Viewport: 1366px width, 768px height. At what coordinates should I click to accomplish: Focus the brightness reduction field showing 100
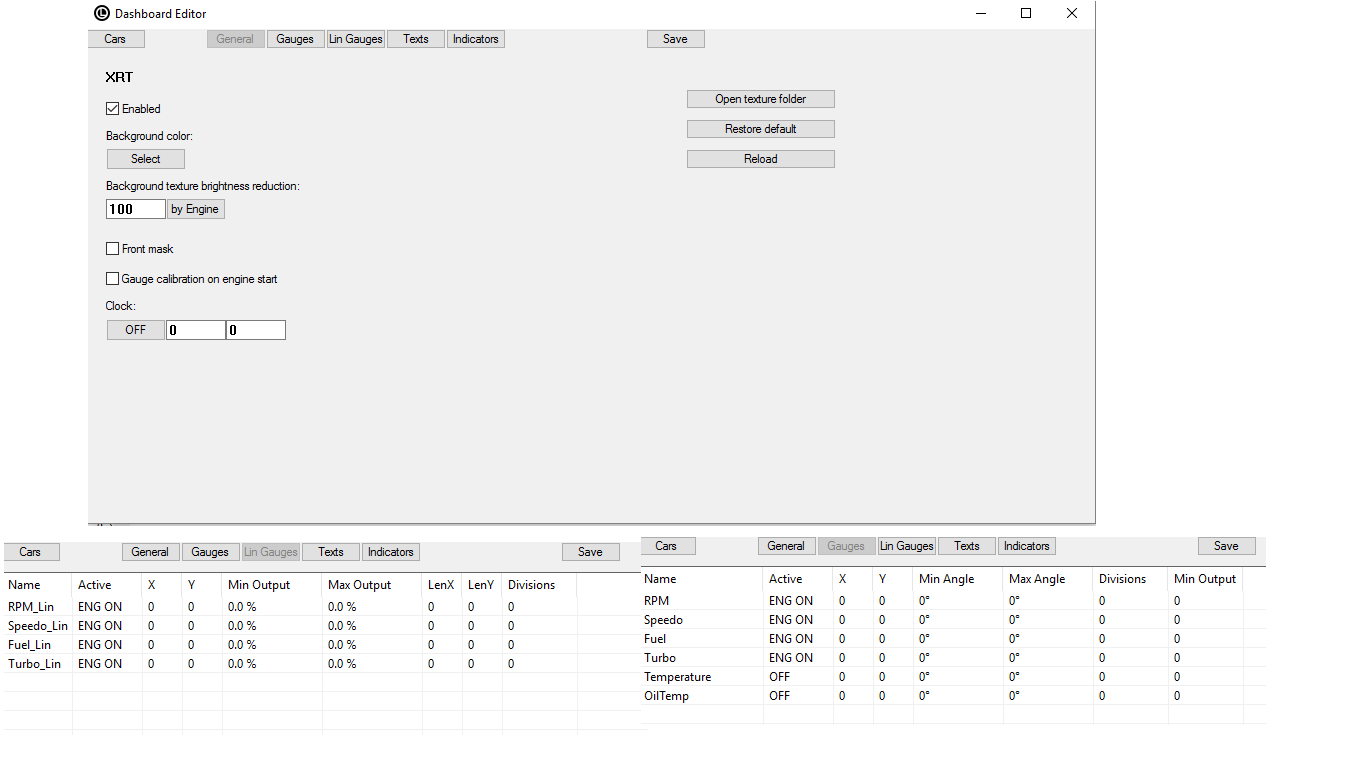coord(136,209)
